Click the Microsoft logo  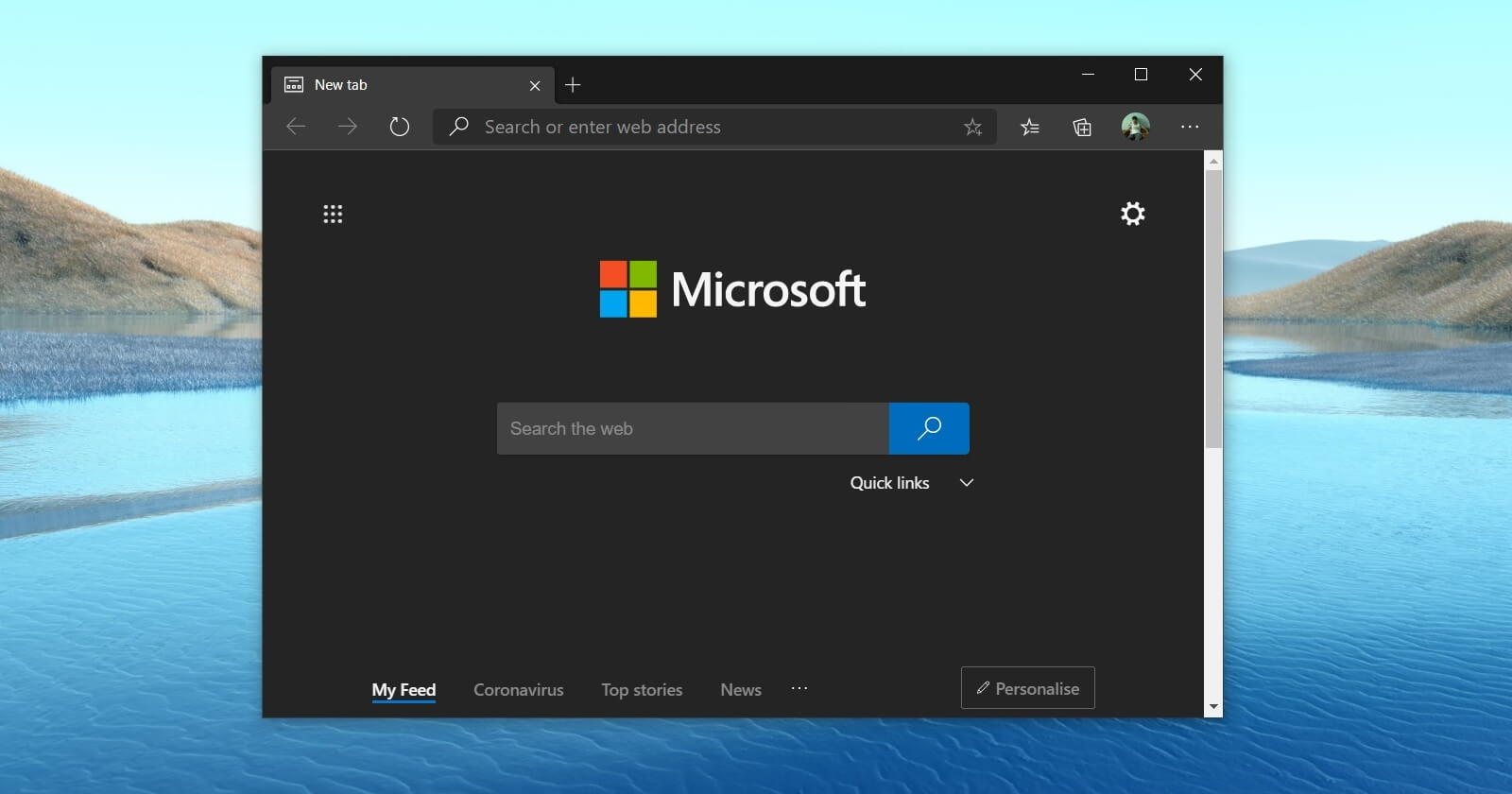(x=732, y=289)
